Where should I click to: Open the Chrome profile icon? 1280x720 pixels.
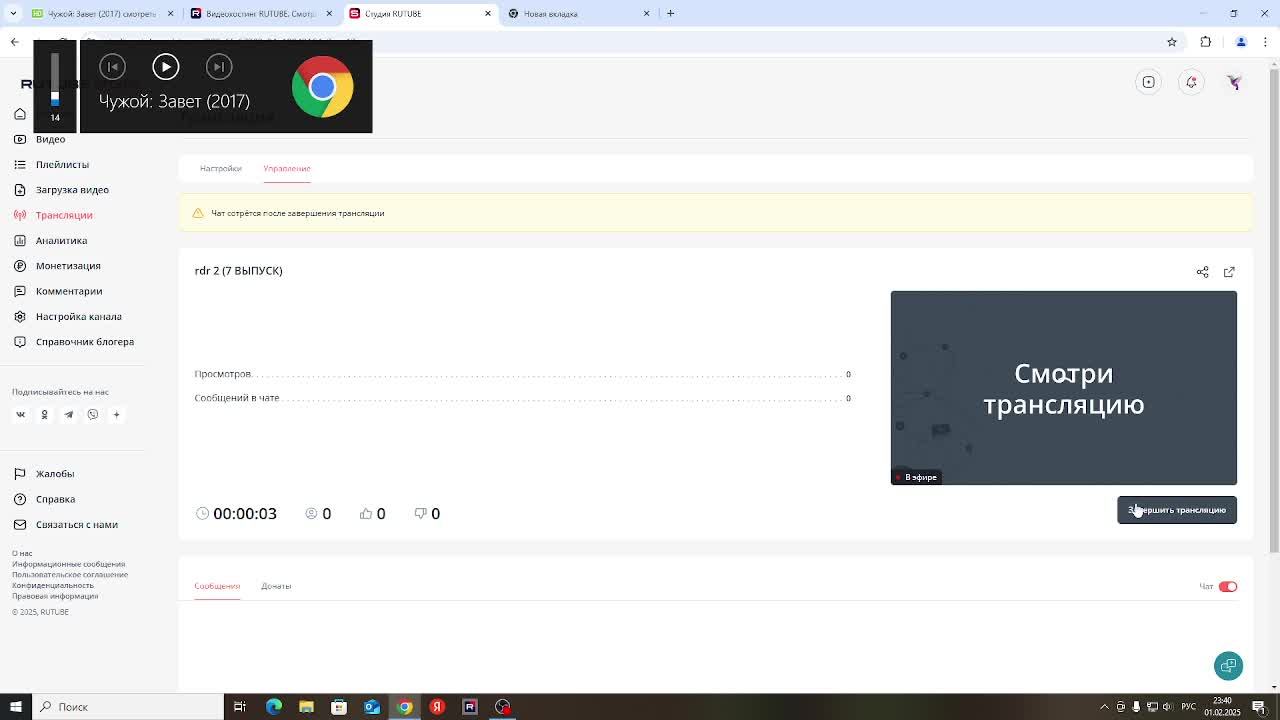coord(1241,42)
